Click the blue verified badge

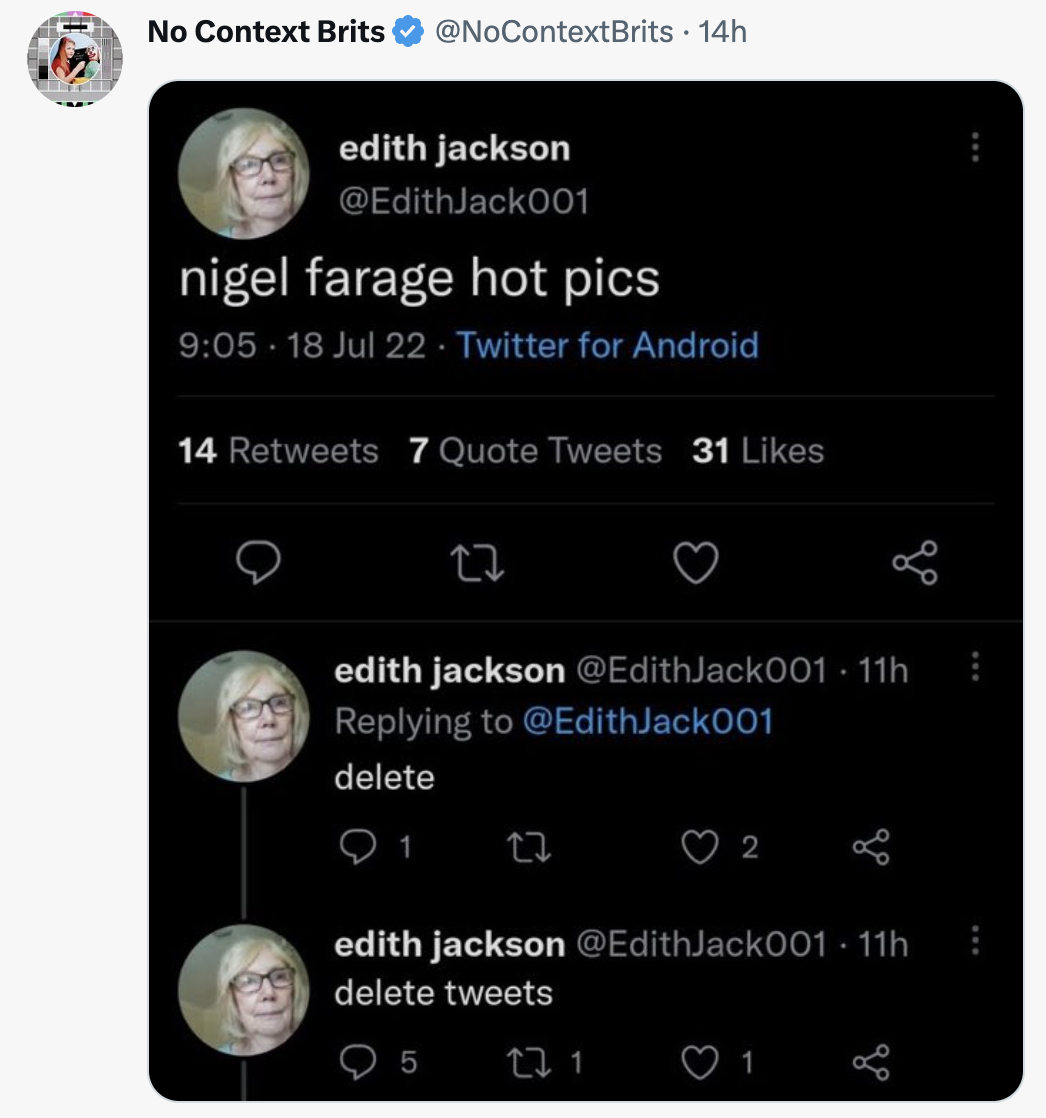406,32
